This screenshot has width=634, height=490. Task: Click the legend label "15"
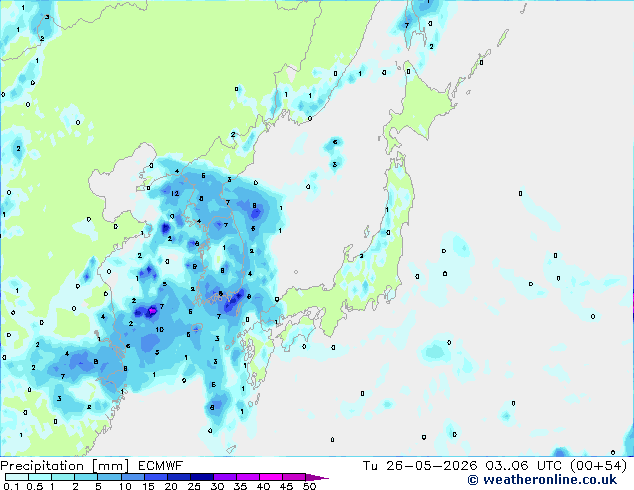tap(148, 486)
